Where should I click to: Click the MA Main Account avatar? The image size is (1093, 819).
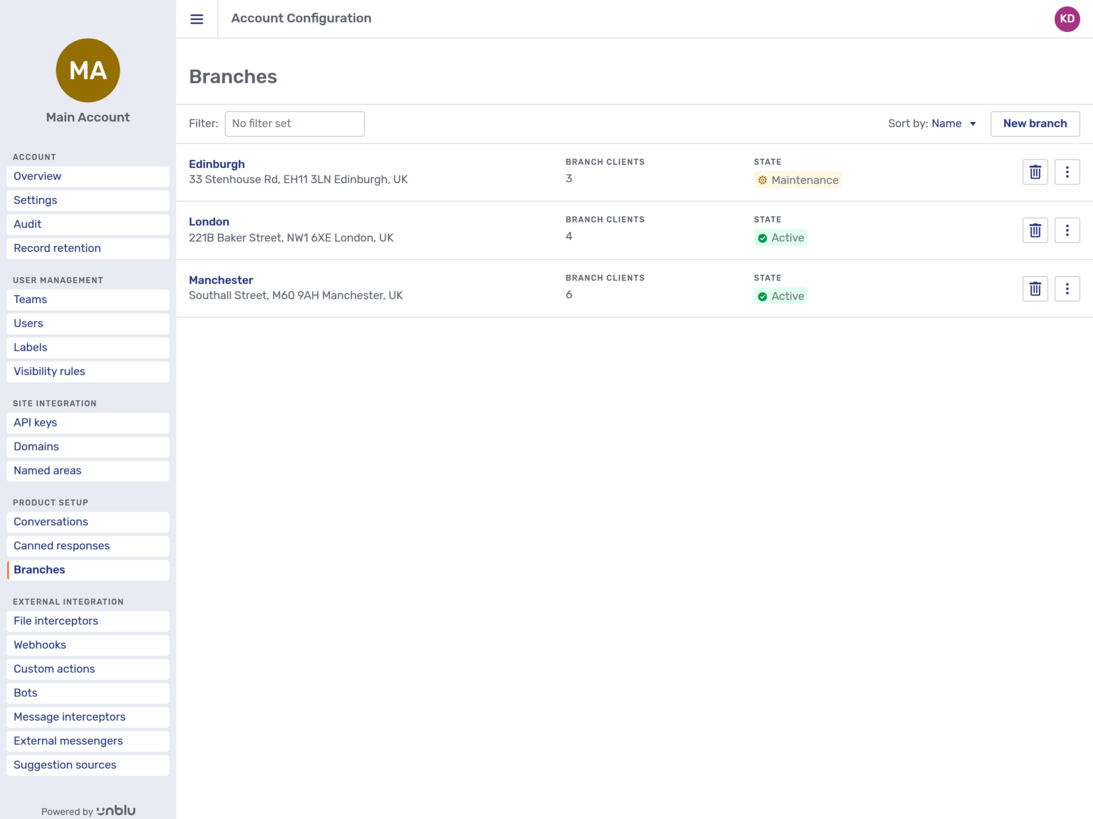88,71
